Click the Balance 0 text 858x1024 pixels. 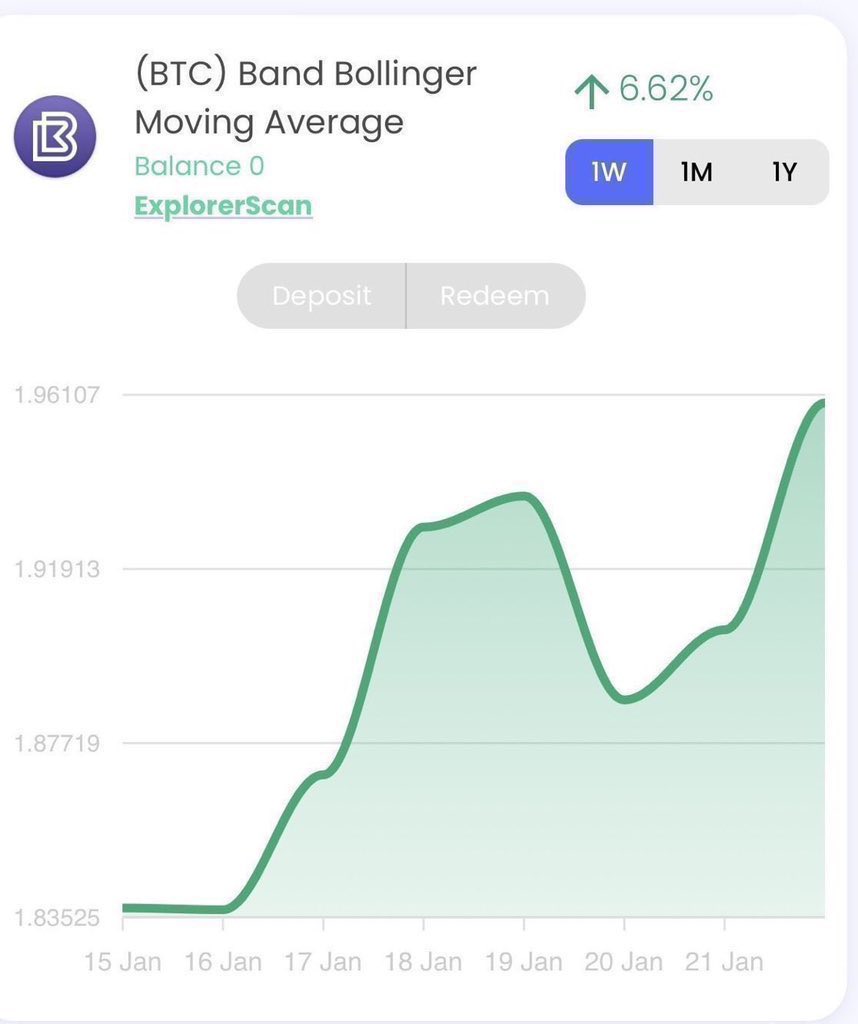tap(199, 166)
